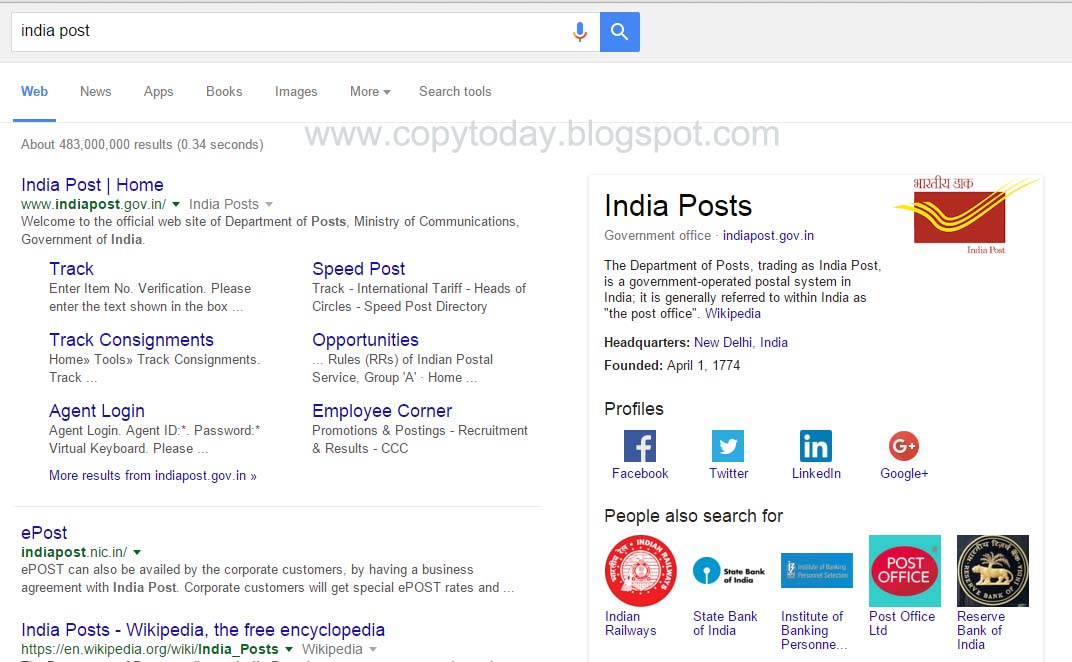Click the Wikipedia link in the description
This screenshot has height=662, width=1072.
(x=732, y=314)
